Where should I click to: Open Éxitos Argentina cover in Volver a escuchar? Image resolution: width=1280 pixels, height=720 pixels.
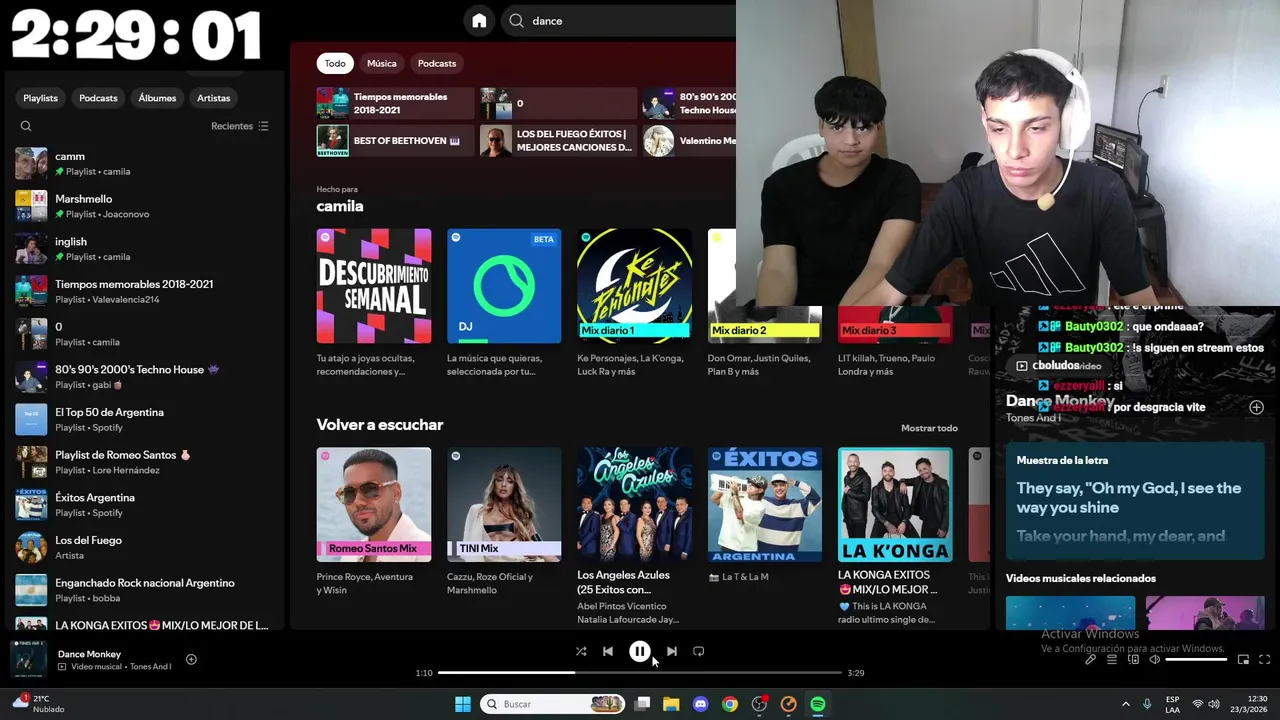coord(765,504)
